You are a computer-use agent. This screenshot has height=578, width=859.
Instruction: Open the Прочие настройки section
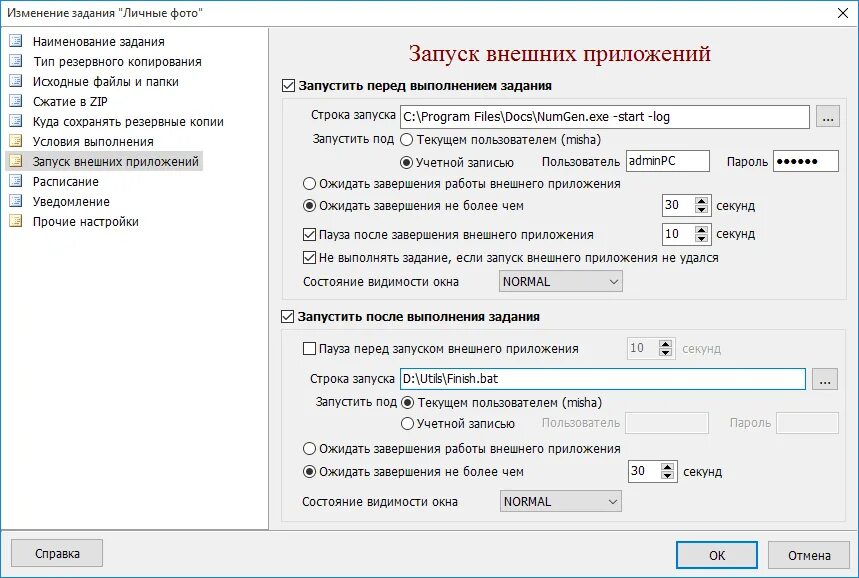point(86,221)
